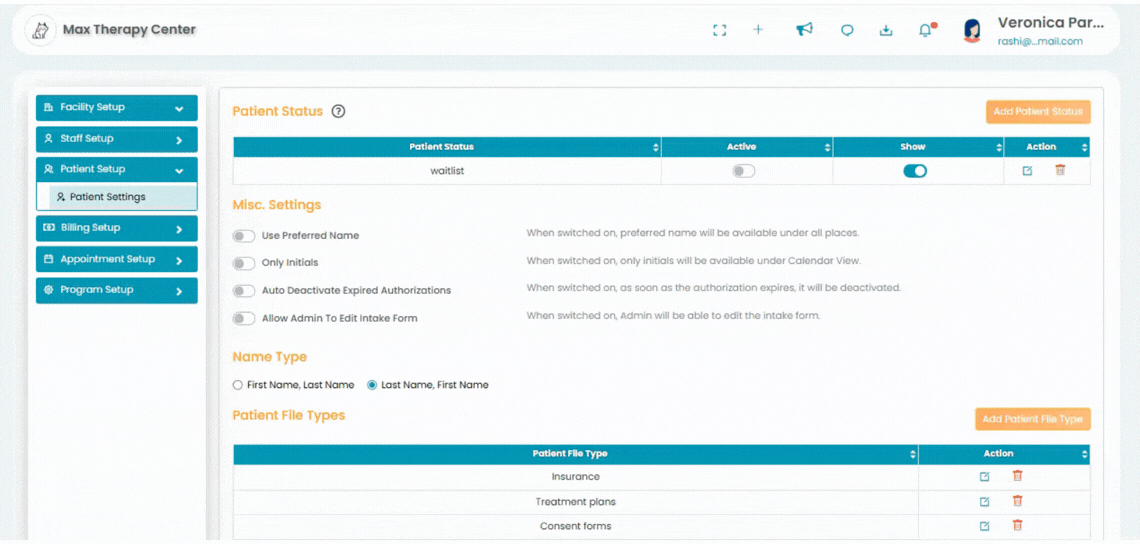Edit the waitlist patient status
This screenshot has width=1140, height=544.
1027,171
